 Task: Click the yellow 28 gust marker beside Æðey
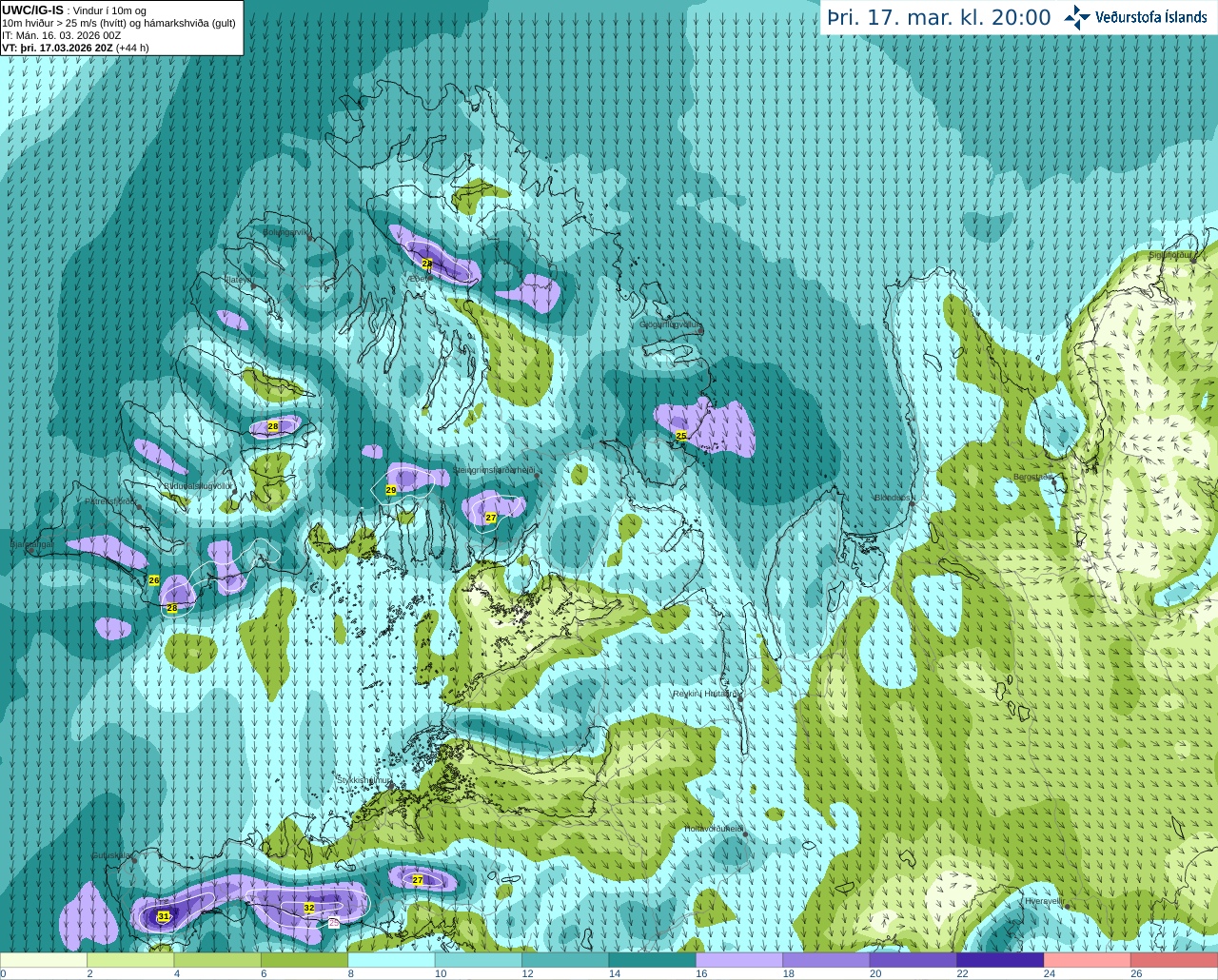(x=426, y=263)
